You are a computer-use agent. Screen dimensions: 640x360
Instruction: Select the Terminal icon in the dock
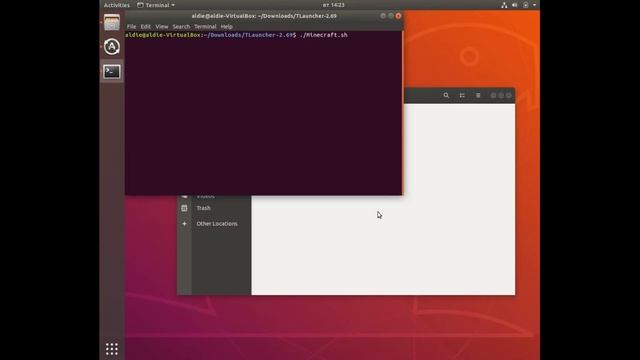[112, 71]
